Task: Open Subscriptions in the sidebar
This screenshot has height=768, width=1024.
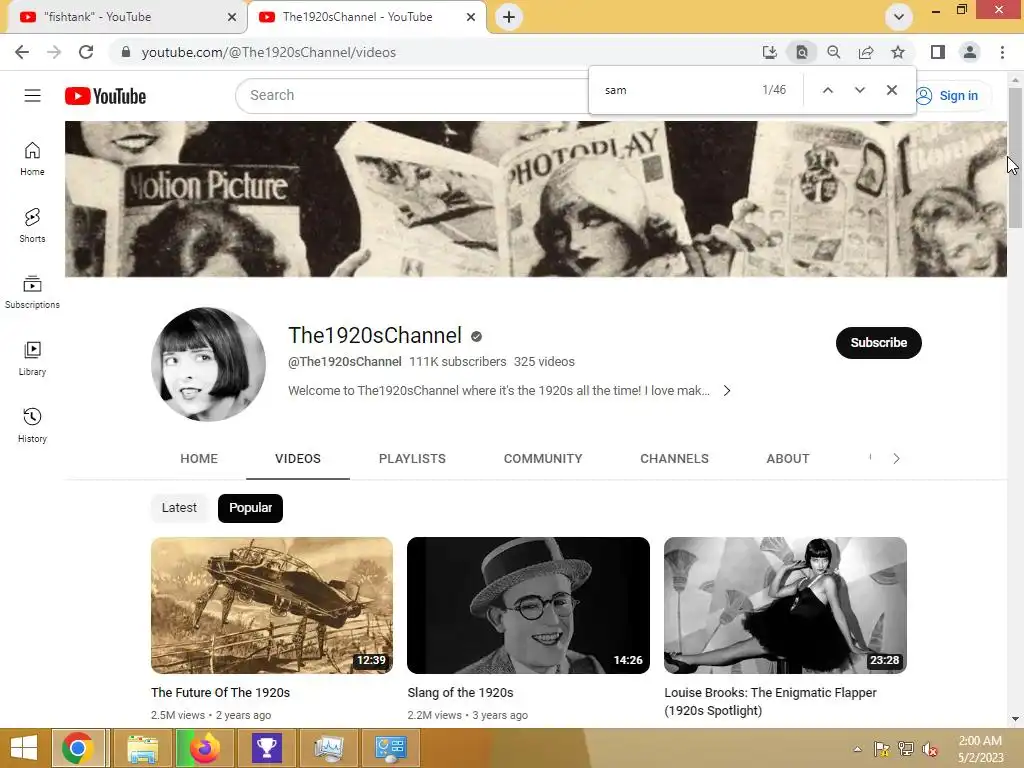Action: coord(32,292)
